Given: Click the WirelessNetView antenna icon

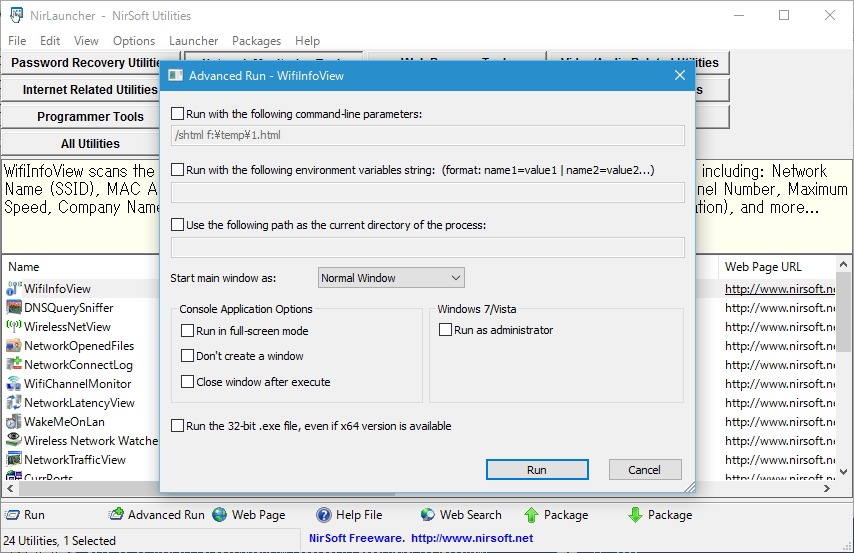Looking at the screenshot, I should click(14, 326).
